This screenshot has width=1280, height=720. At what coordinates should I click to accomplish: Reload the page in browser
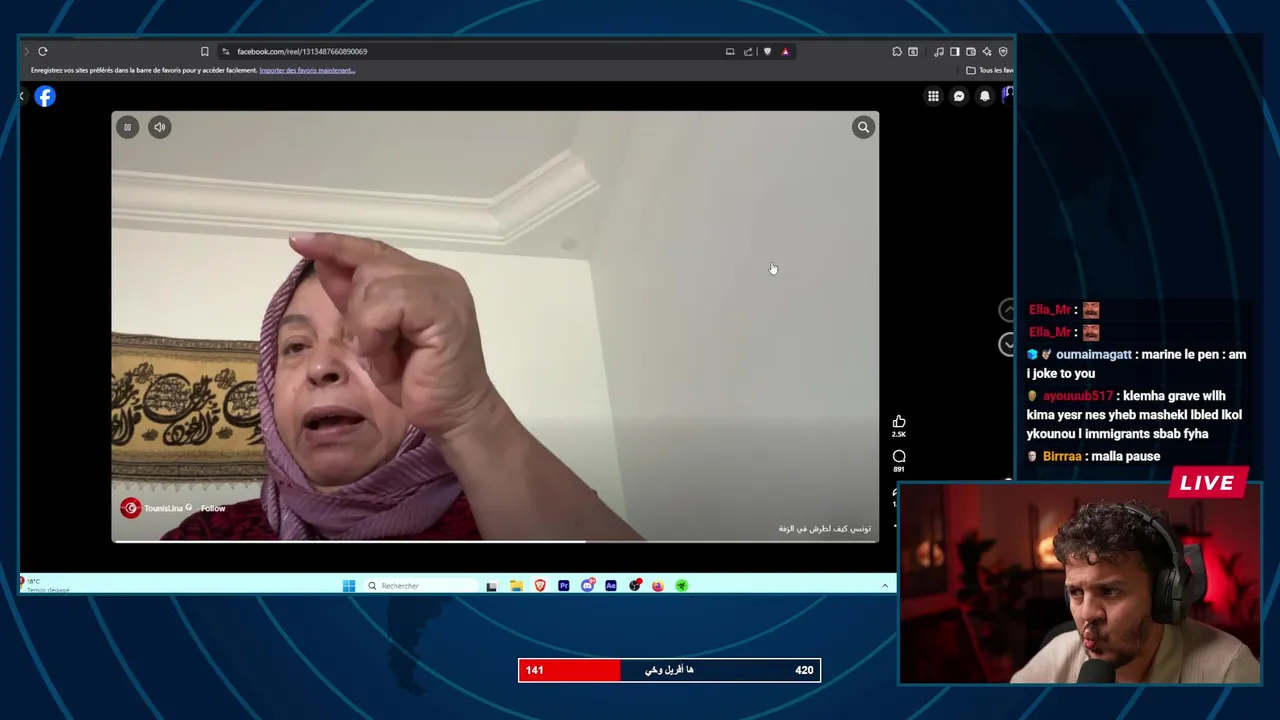[43, 51]
